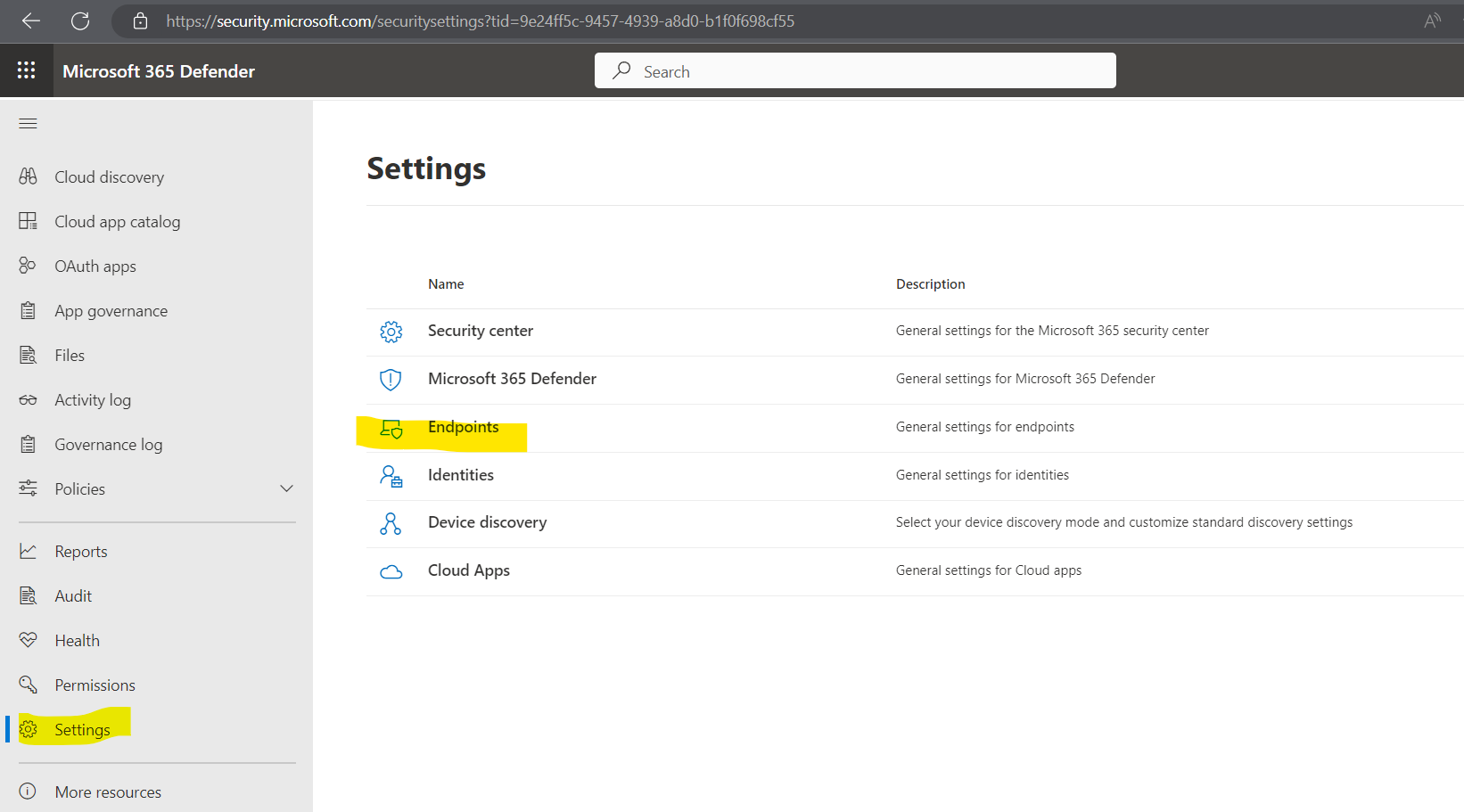Open Device discovery settings
1464x812 pixels.
pyautogui.click(x=488, y=522)
